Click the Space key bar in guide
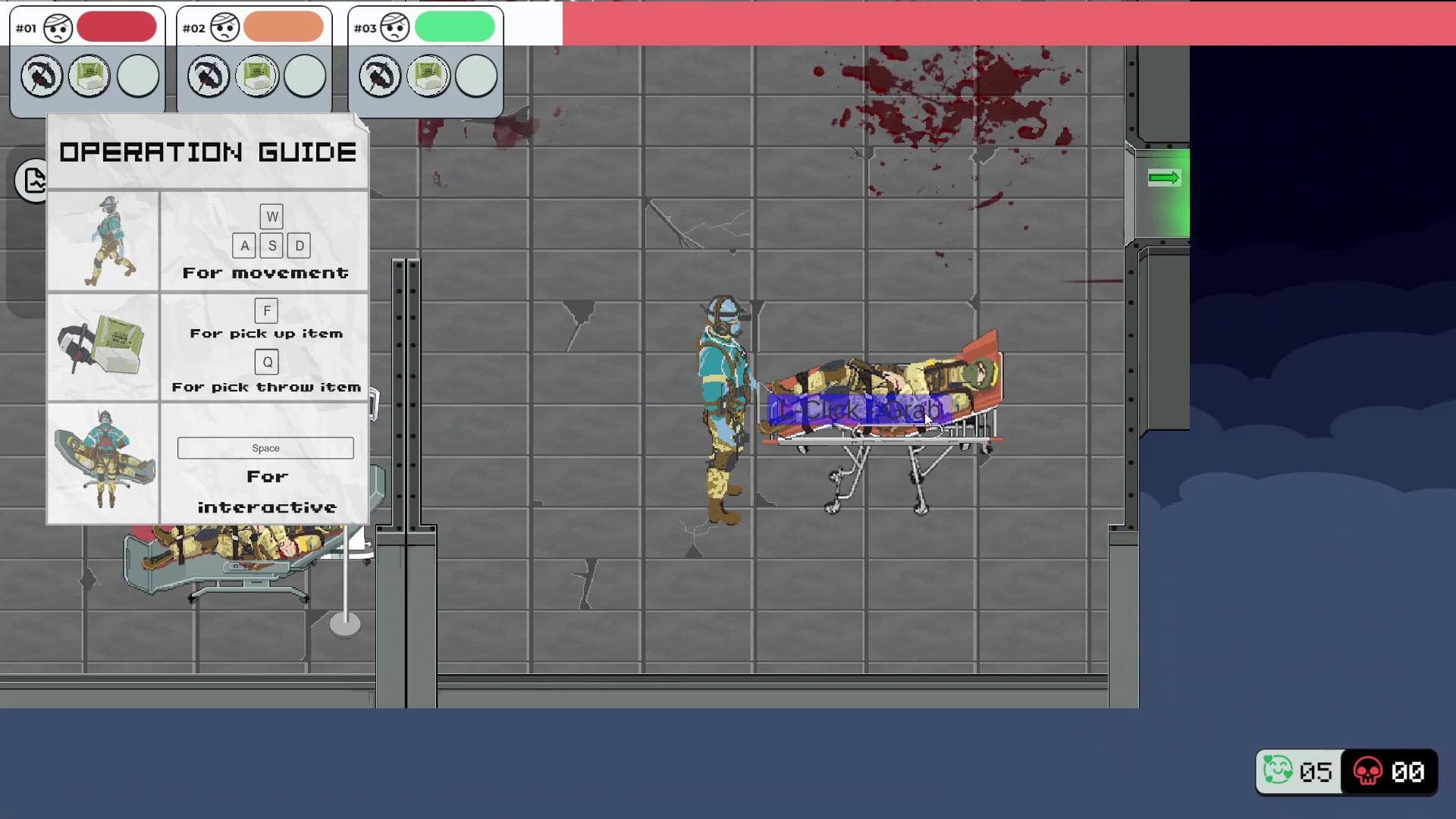Image resolution: width=1456 pixels, height=819 pixels. pyautogui.click(x=265, y=448)
